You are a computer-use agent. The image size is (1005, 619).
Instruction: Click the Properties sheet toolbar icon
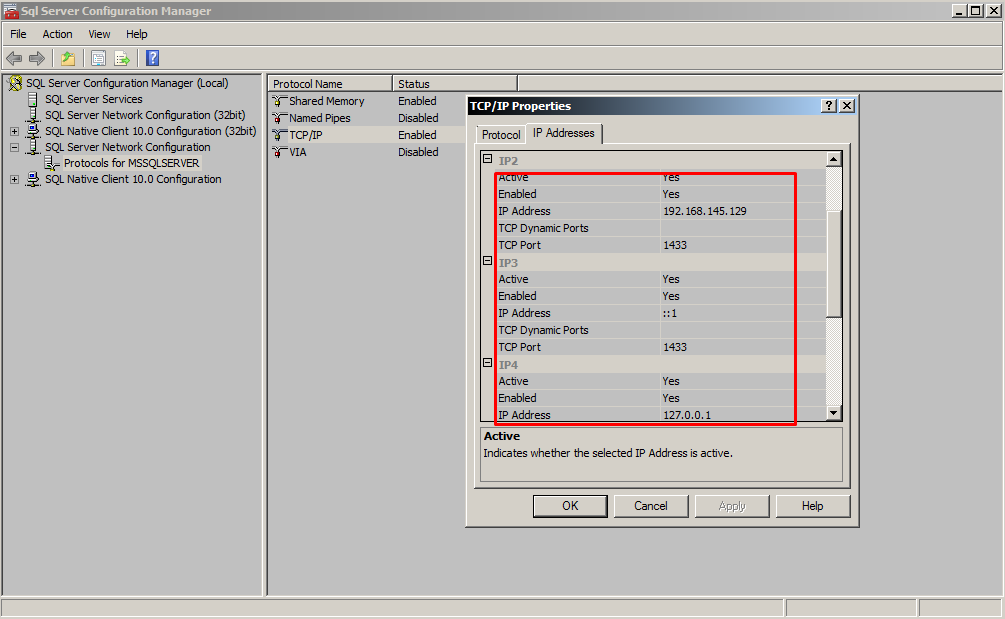[98, 58]
